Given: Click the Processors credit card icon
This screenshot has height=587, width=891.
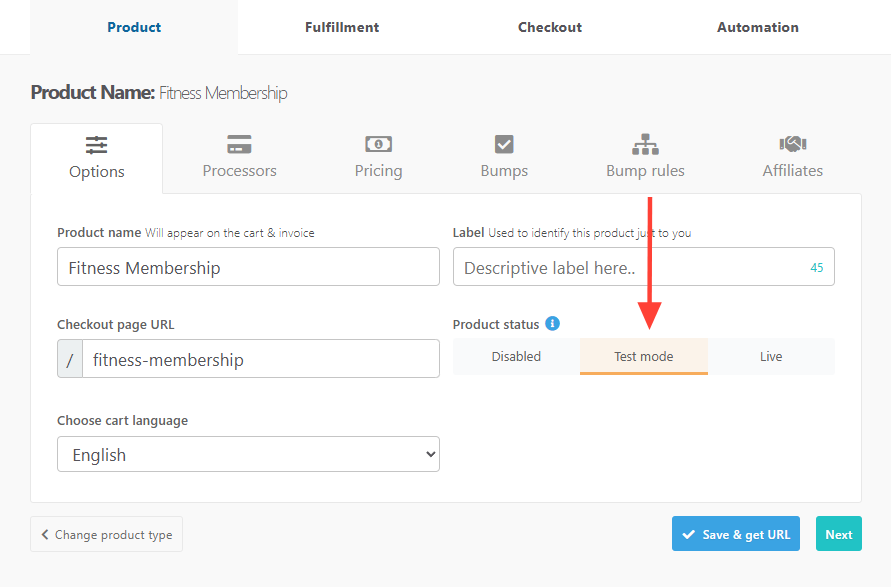Looking at the screenshot, I should tap(239, 144).
